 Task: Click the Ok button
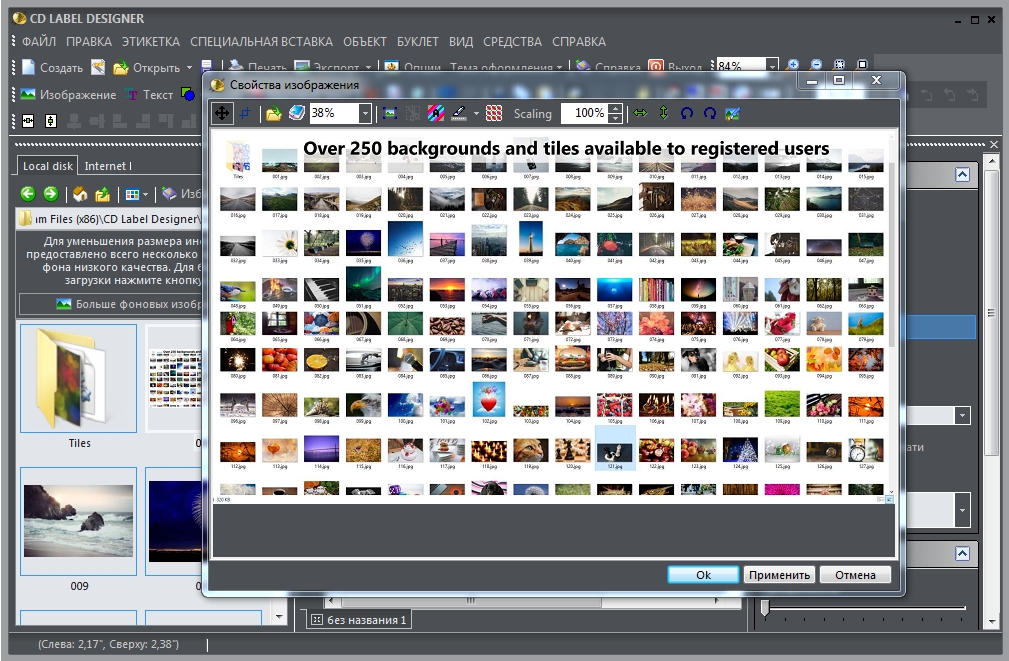[x=703, y=575]
